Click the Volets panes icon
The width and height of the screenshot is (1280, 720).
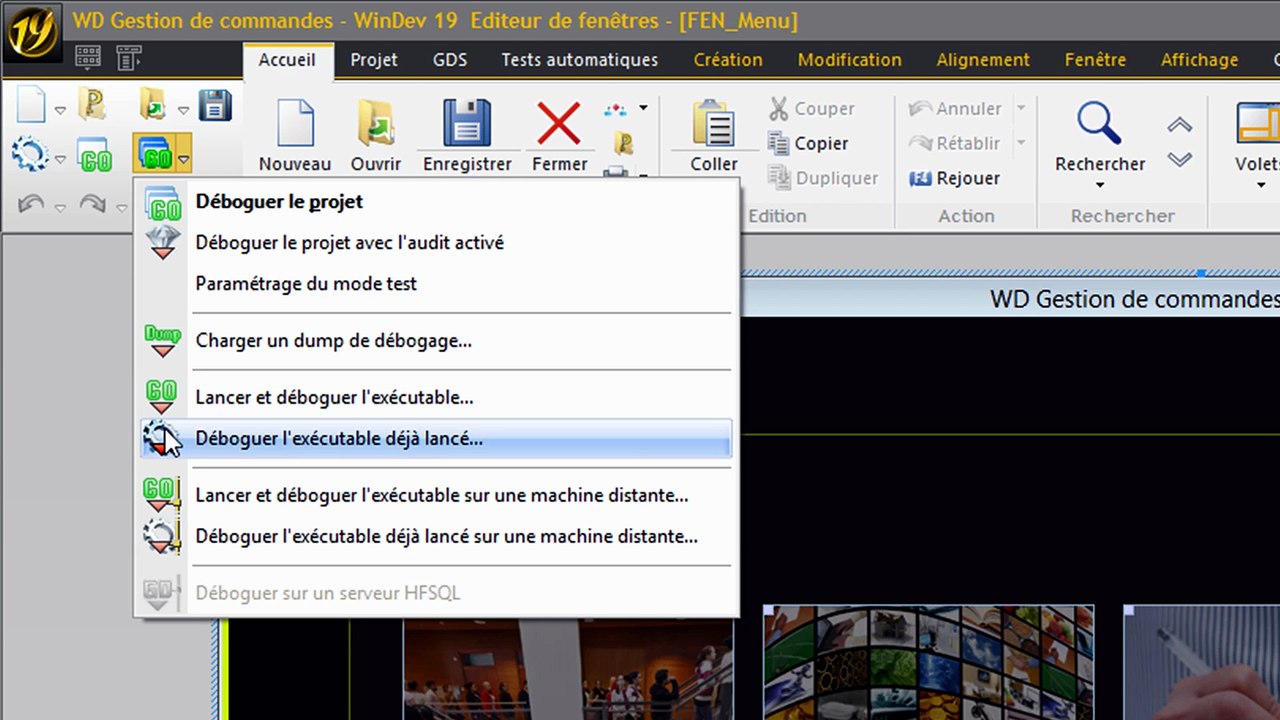tap(1260, 124)
